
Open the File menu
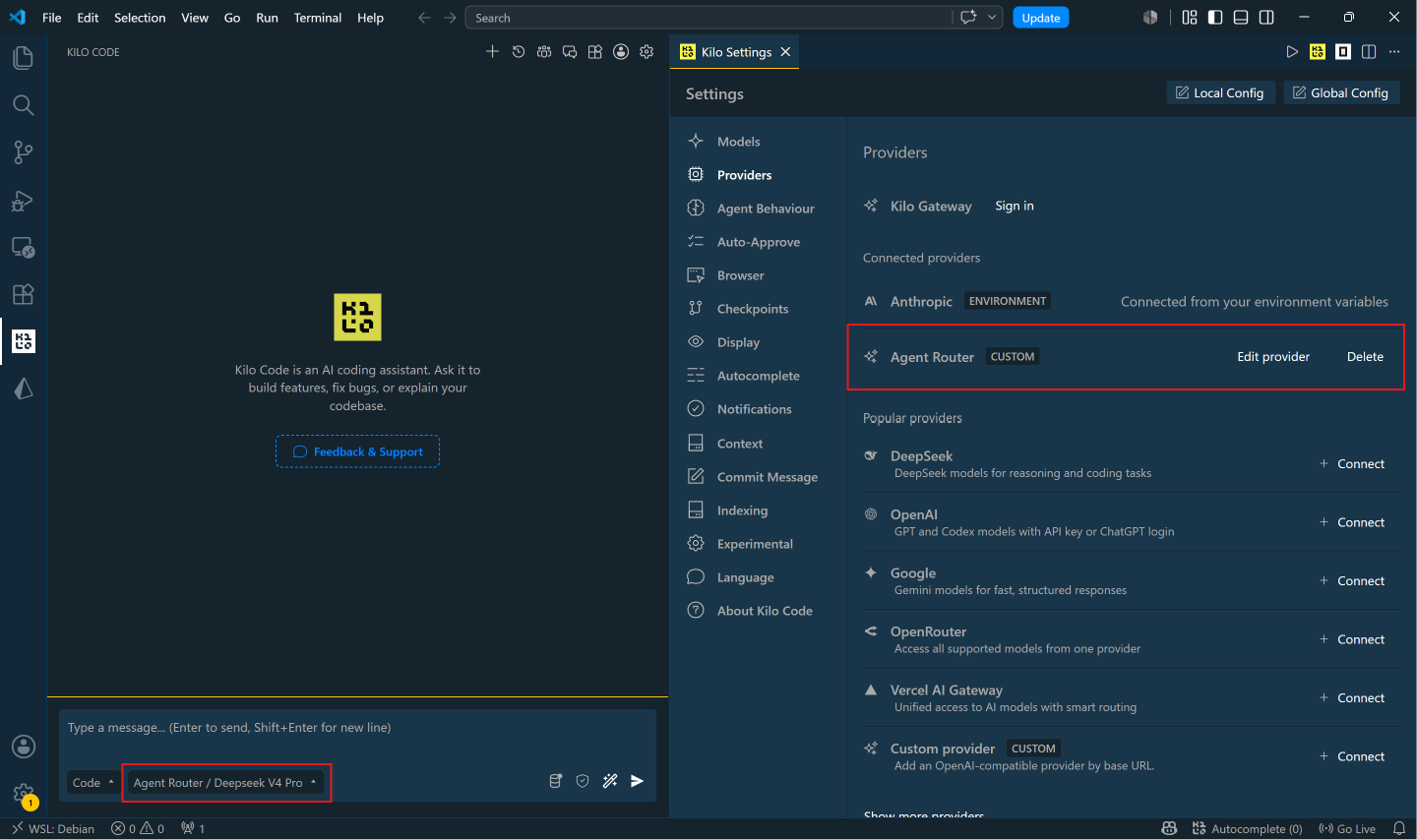click(52, 18)
